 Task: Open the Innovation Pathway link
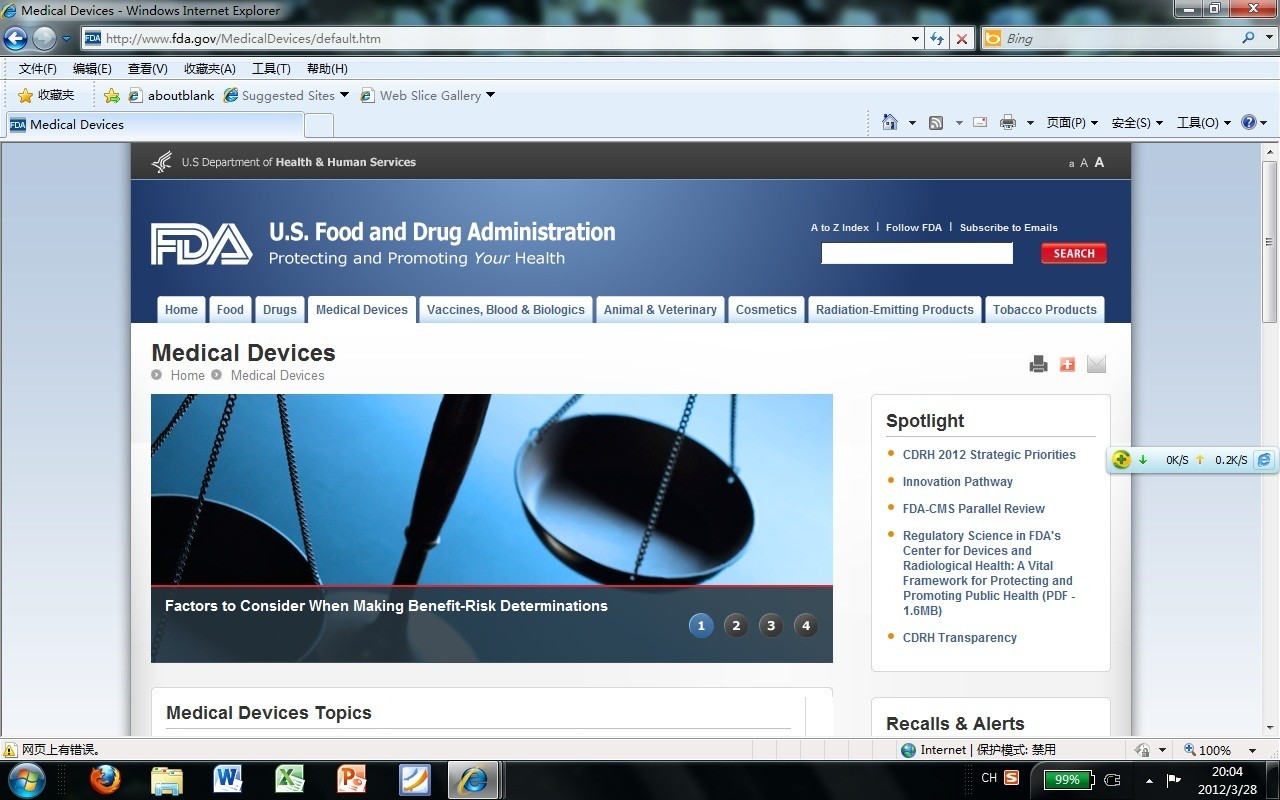[x=958, y=481]
